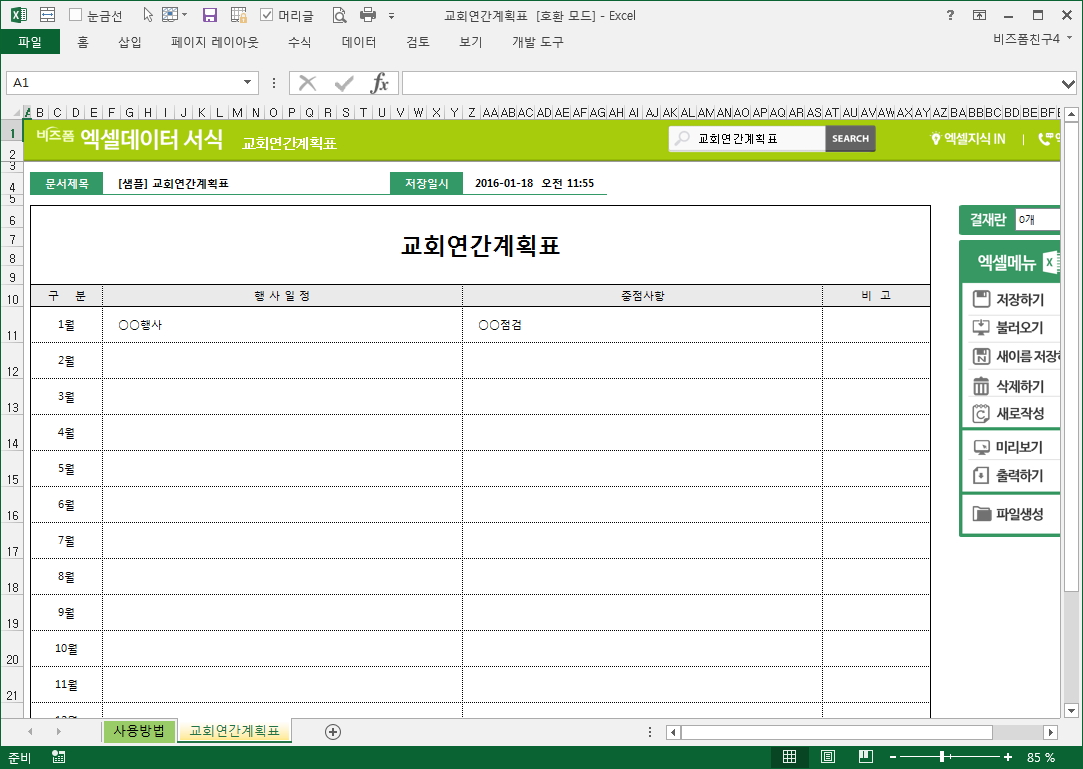Uncheck the 머리글 headings checkbox
1083x769 pixels.
267,15
